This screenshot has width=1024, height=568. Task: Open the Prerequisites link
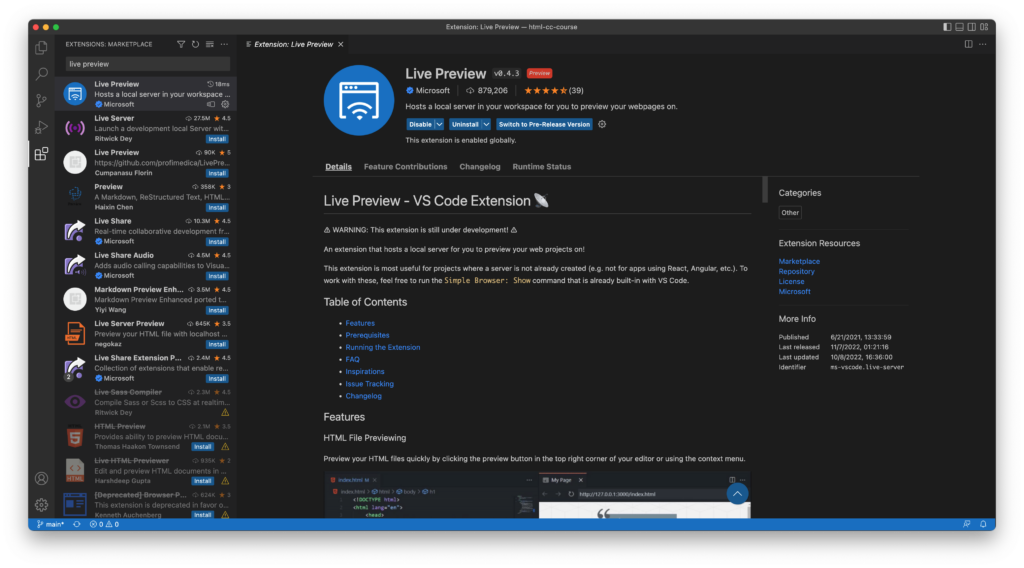pos(367,335)
